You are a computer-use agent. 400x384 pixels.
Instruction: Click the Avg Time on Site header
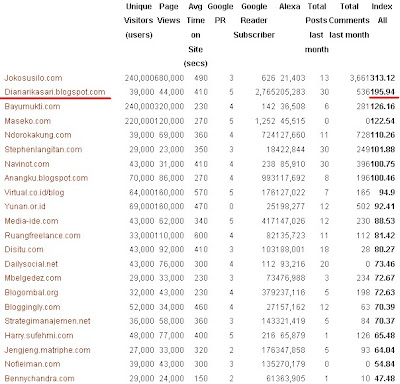pos(195,35)
